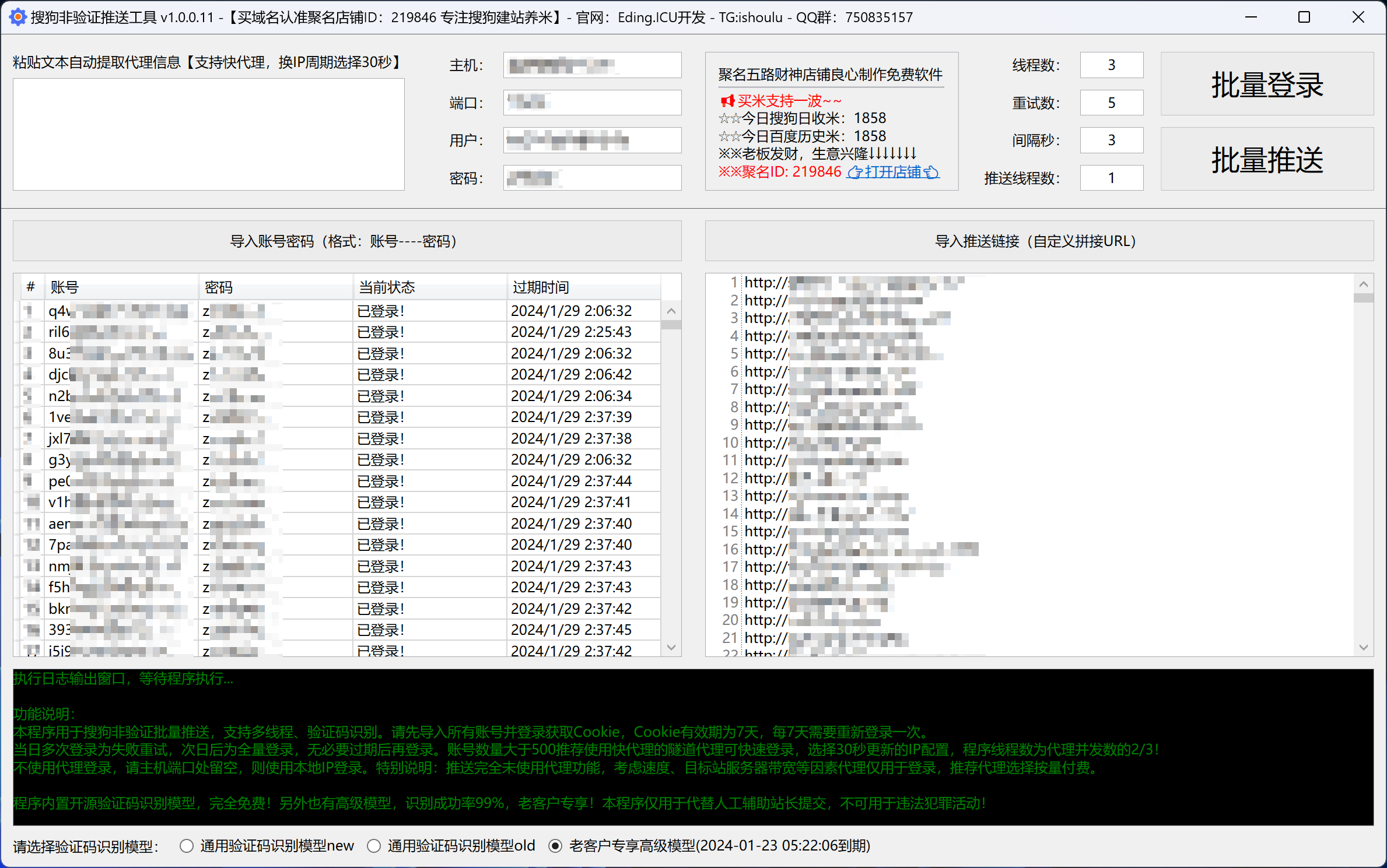The height and width of the screenshot is (868, 1387).
Task: Click the red megaphone icon
Action: [727, 101]
